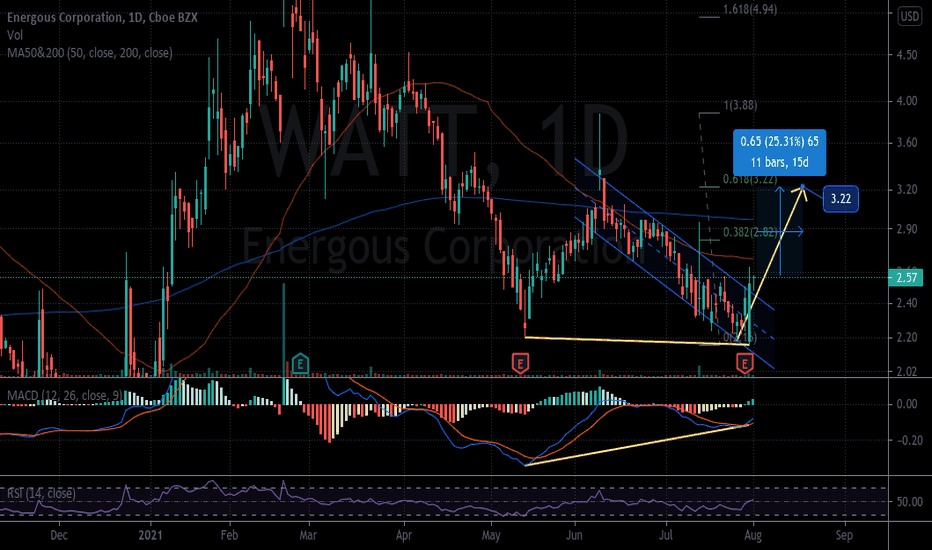Click the Aug label on time axis
This screenshot has width=932, height=550.
click(x=753, y=535)
